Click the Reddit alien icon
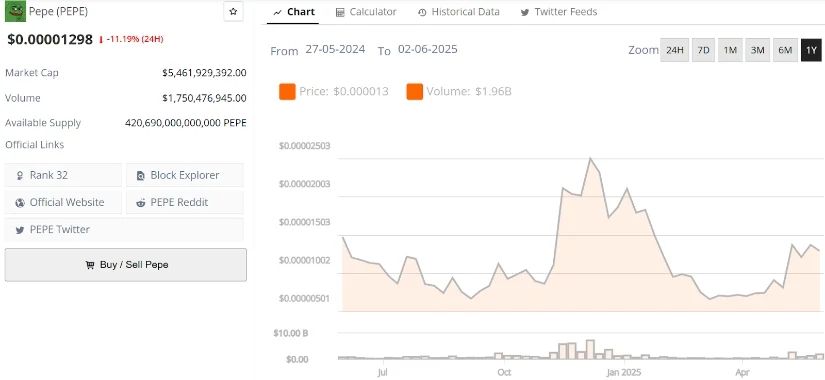825x380 pixels. [x=140, y=203]
